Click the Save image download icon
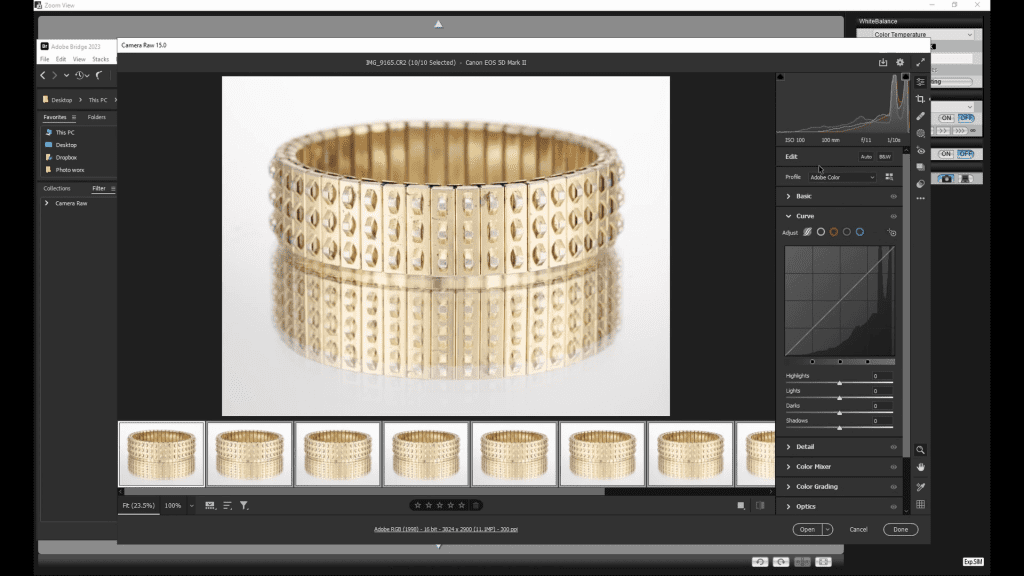 click(x=883, y=62)
